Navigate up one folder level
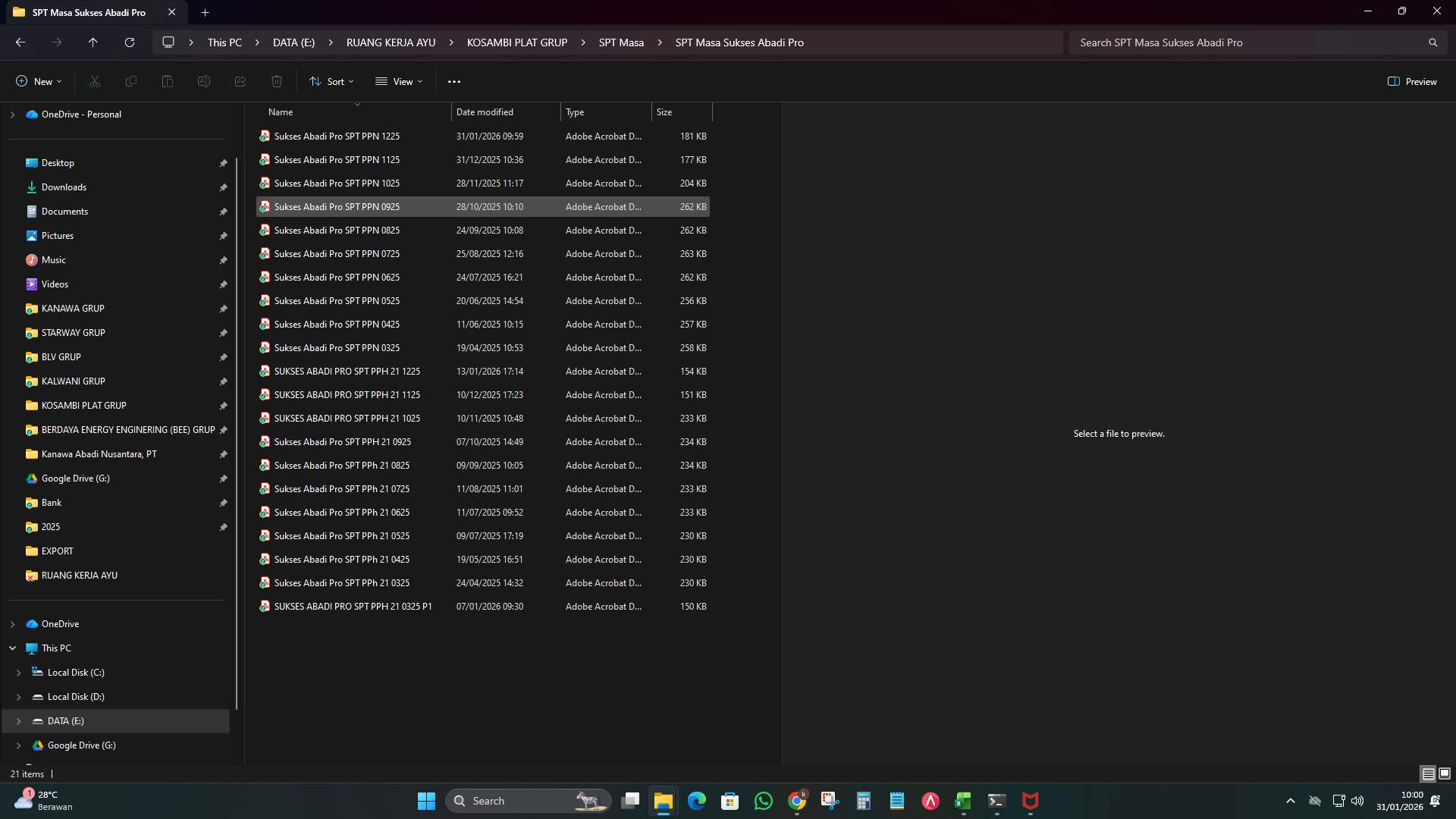Screen dimensions: 1456x819 click(93, 42)
